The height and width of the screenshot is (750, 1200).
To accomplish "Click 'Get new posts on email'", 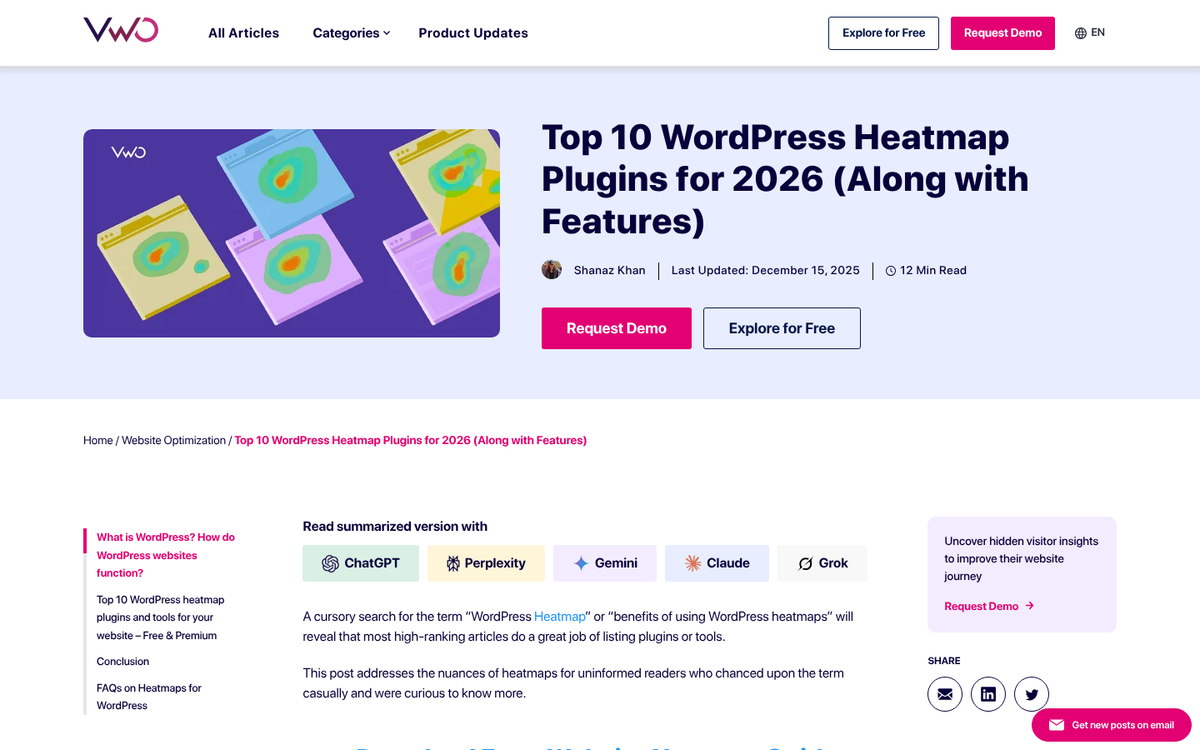I will (x=1111, y=725).
